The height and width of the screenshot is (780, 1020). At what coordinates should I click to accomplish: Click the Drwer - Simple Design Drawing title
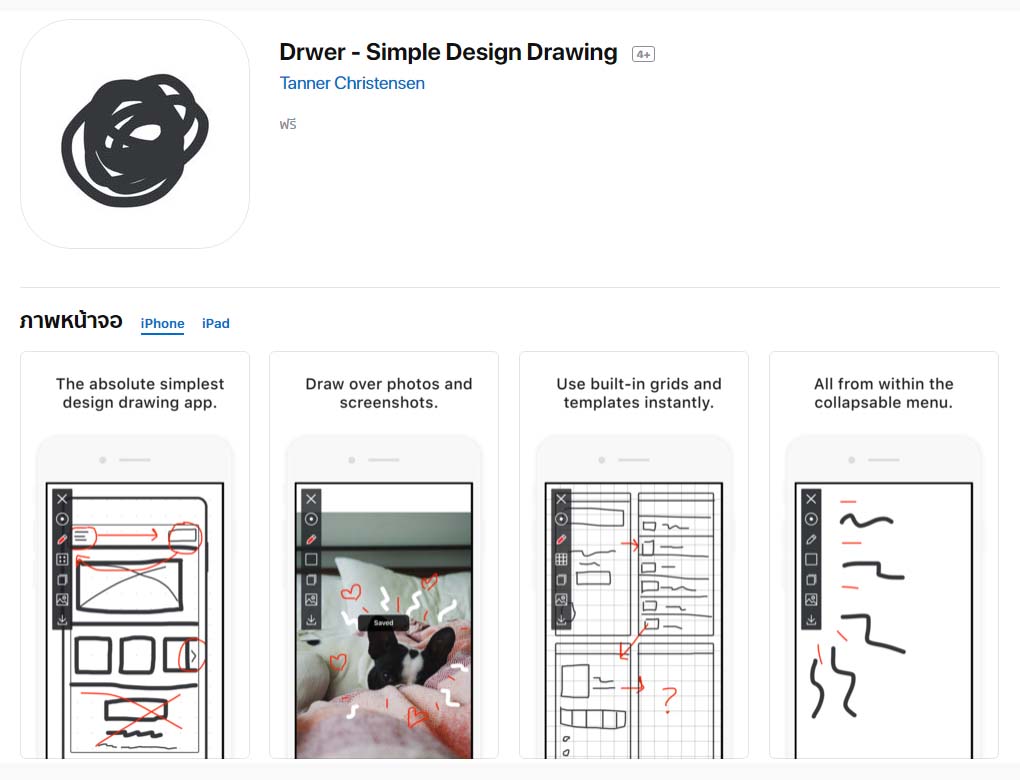click(448, 53)
